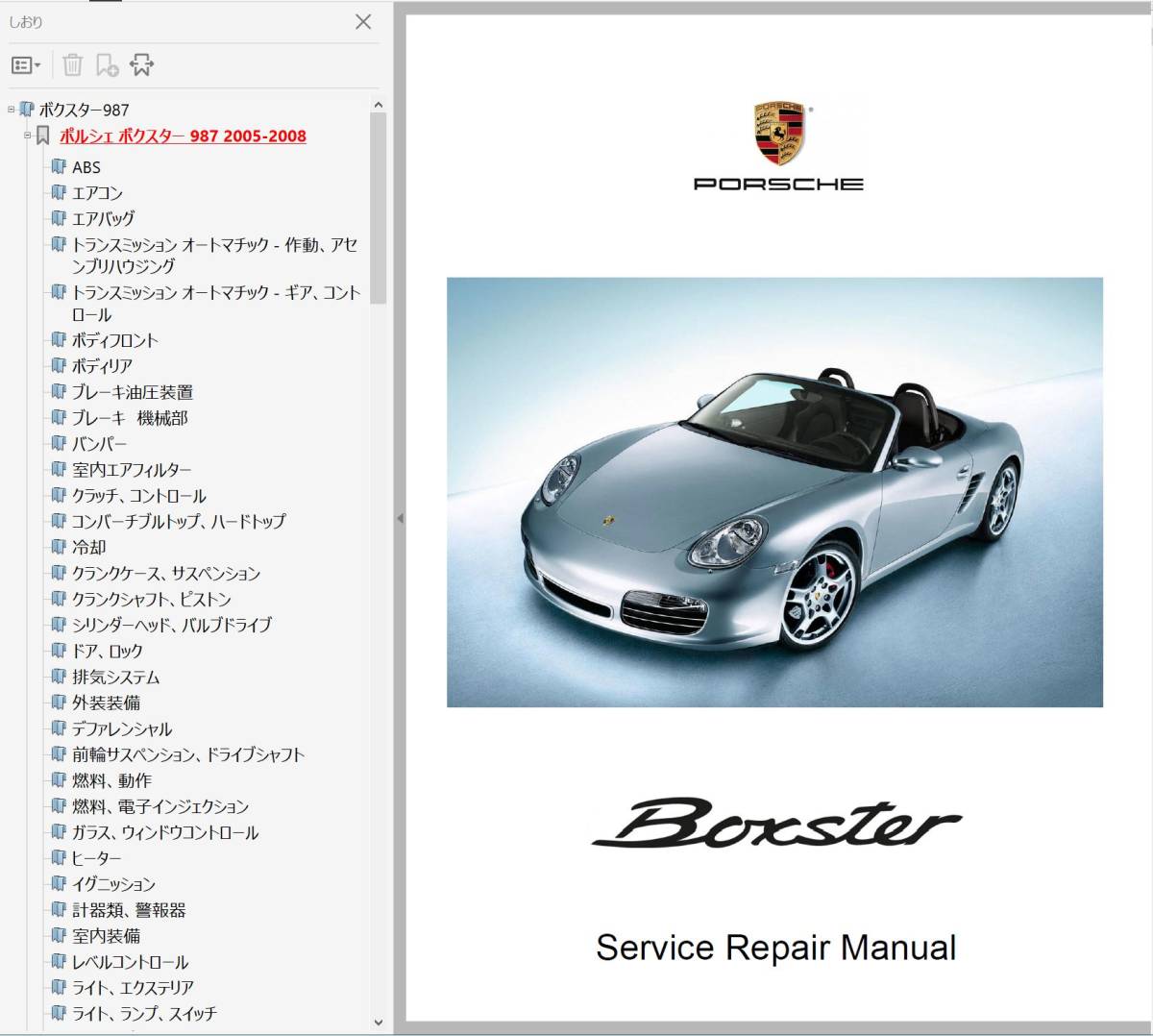The image size is (1153, 1036).
Task: Open the イグニッション section
Action: point(113,885)
